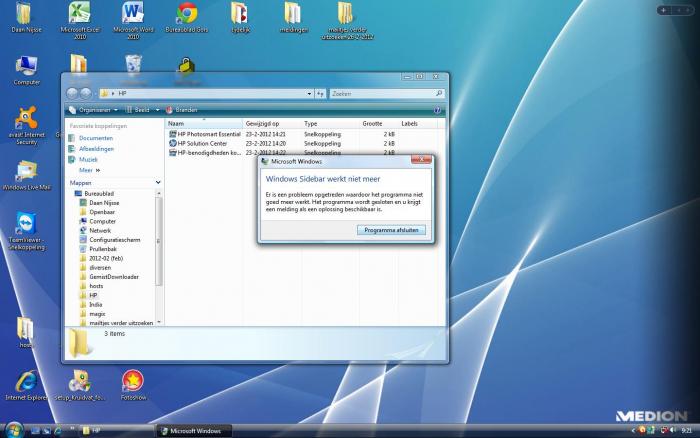This screenshot has height=438, width=700.
Task: Open the tijdelijk desktop folder
Action: coord(240,18)
